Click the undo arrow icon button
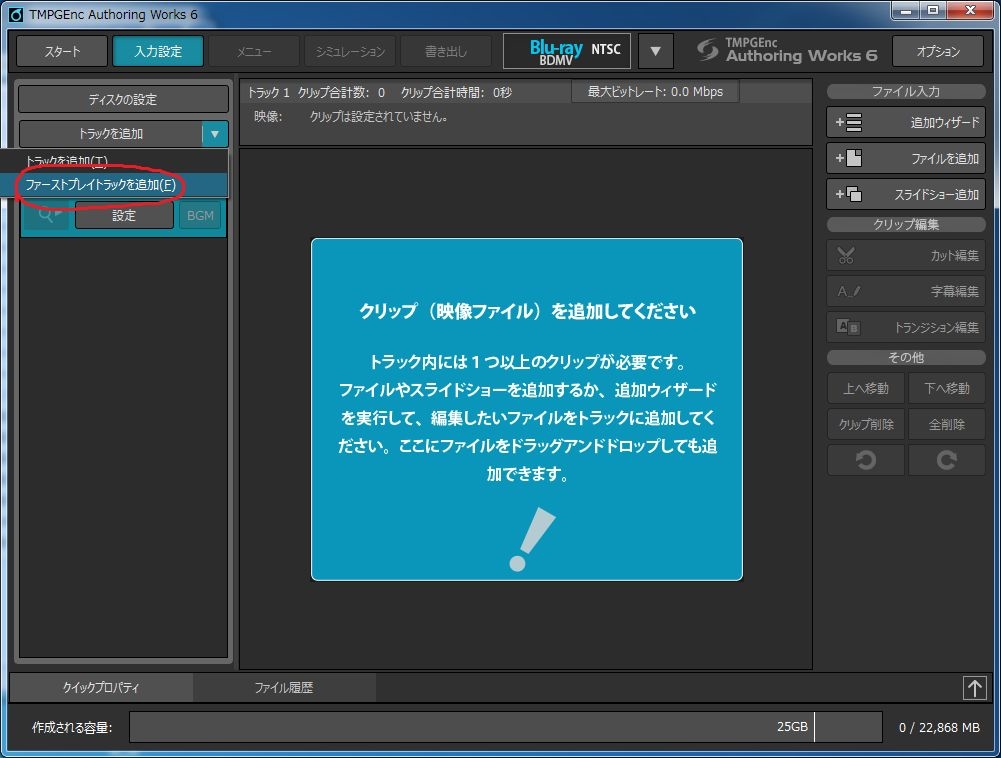The image size is (1001, 758). click(x=866, y=460)
